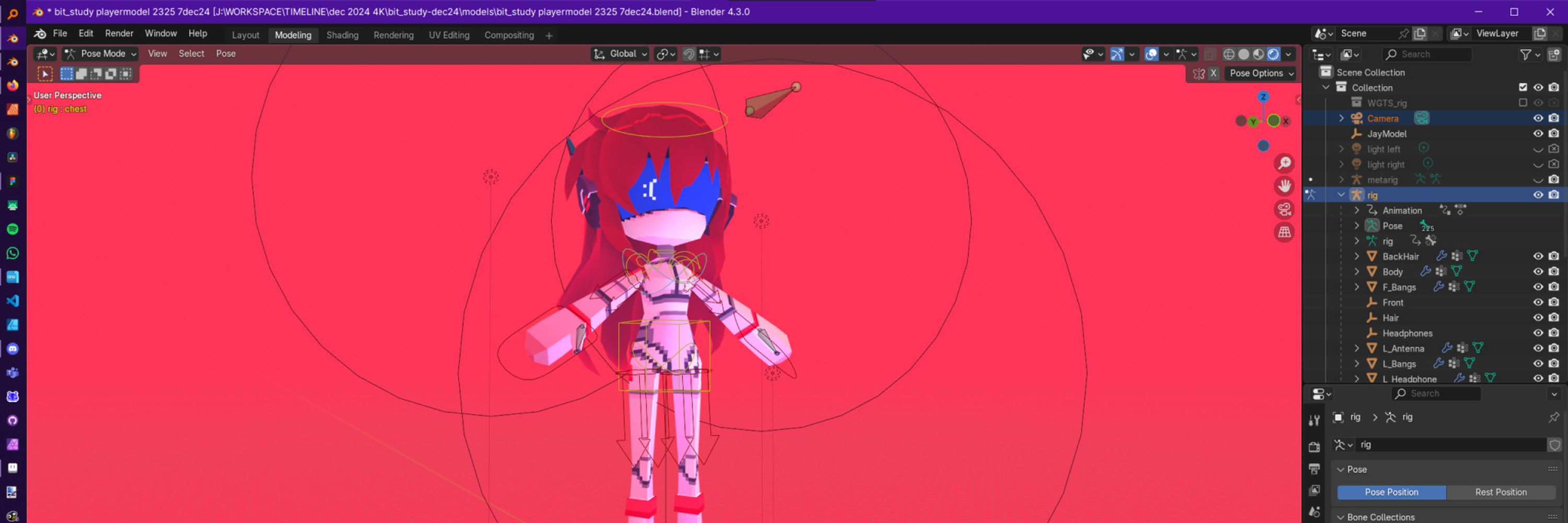The height and width of the screenshot is (523, 1568).
Task: Open the editor type dropdown
Action: (x=45, y=54)
